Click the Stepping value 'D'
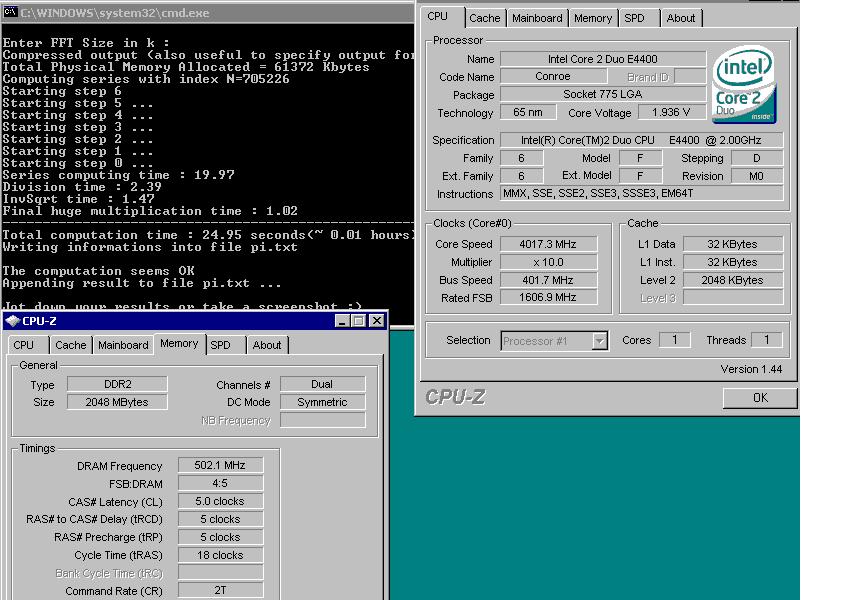This screenshot has height=600, width=845. click(x=757, y=158)
